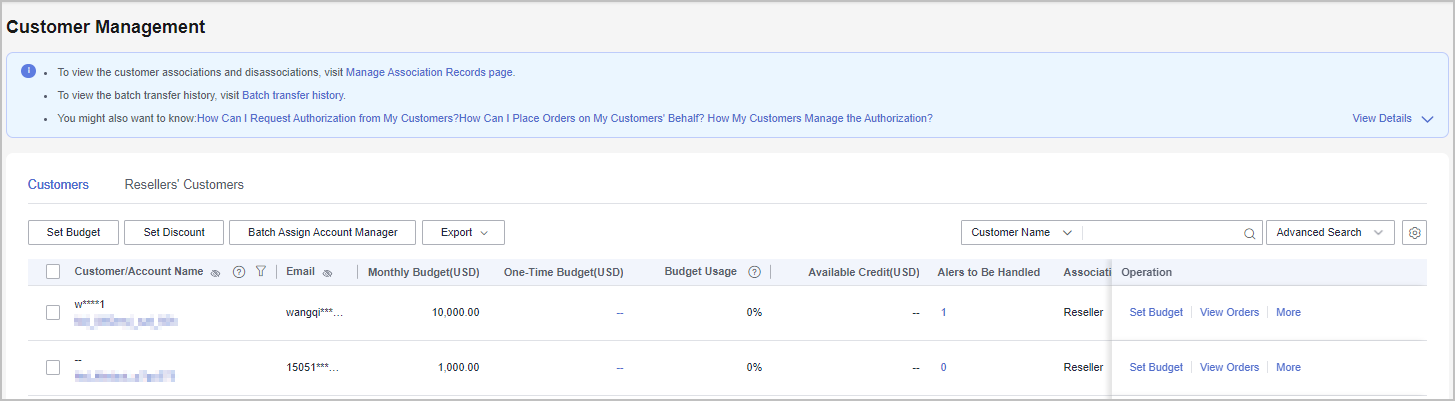Viewport: 1455px width, 401px height.
Task: Click the eye icon beside Customer/Account Name
Action: point(215,272)
